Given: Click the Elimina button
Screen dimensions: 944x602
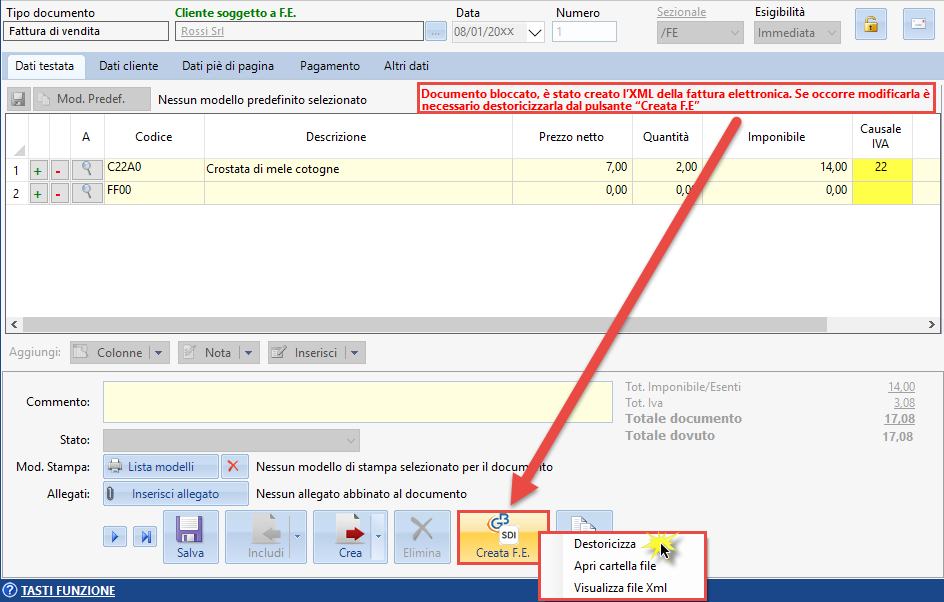Looking at the screenshot, I should [422, 537].
